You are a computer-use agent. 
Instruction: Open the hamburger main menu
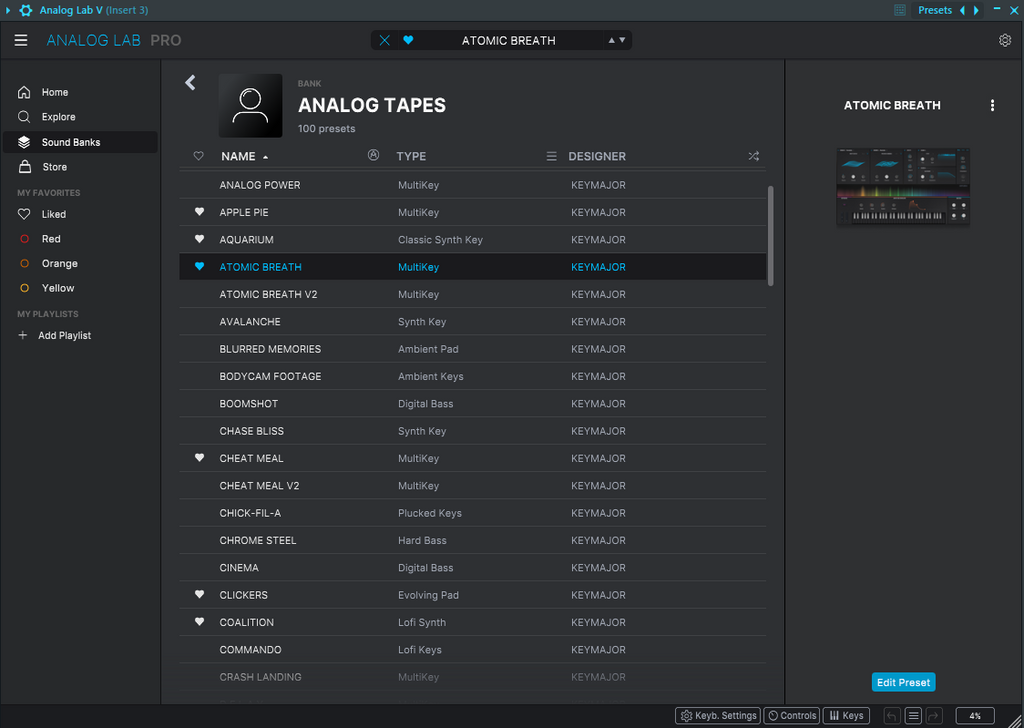(x=21, y=41)
